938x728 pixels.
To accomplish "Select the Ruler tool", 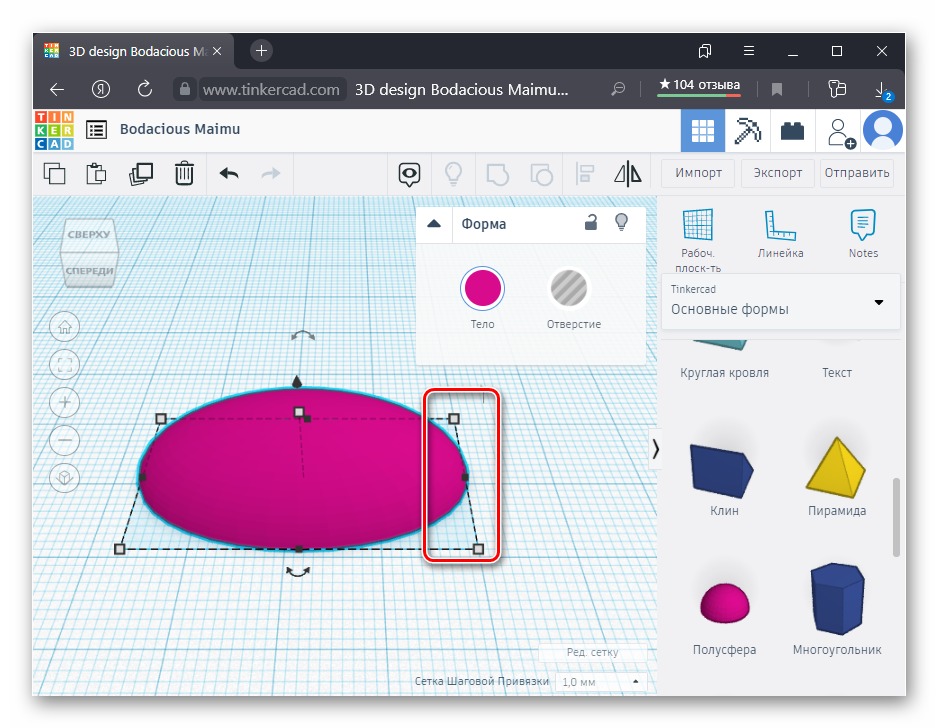I will point(780,234).
